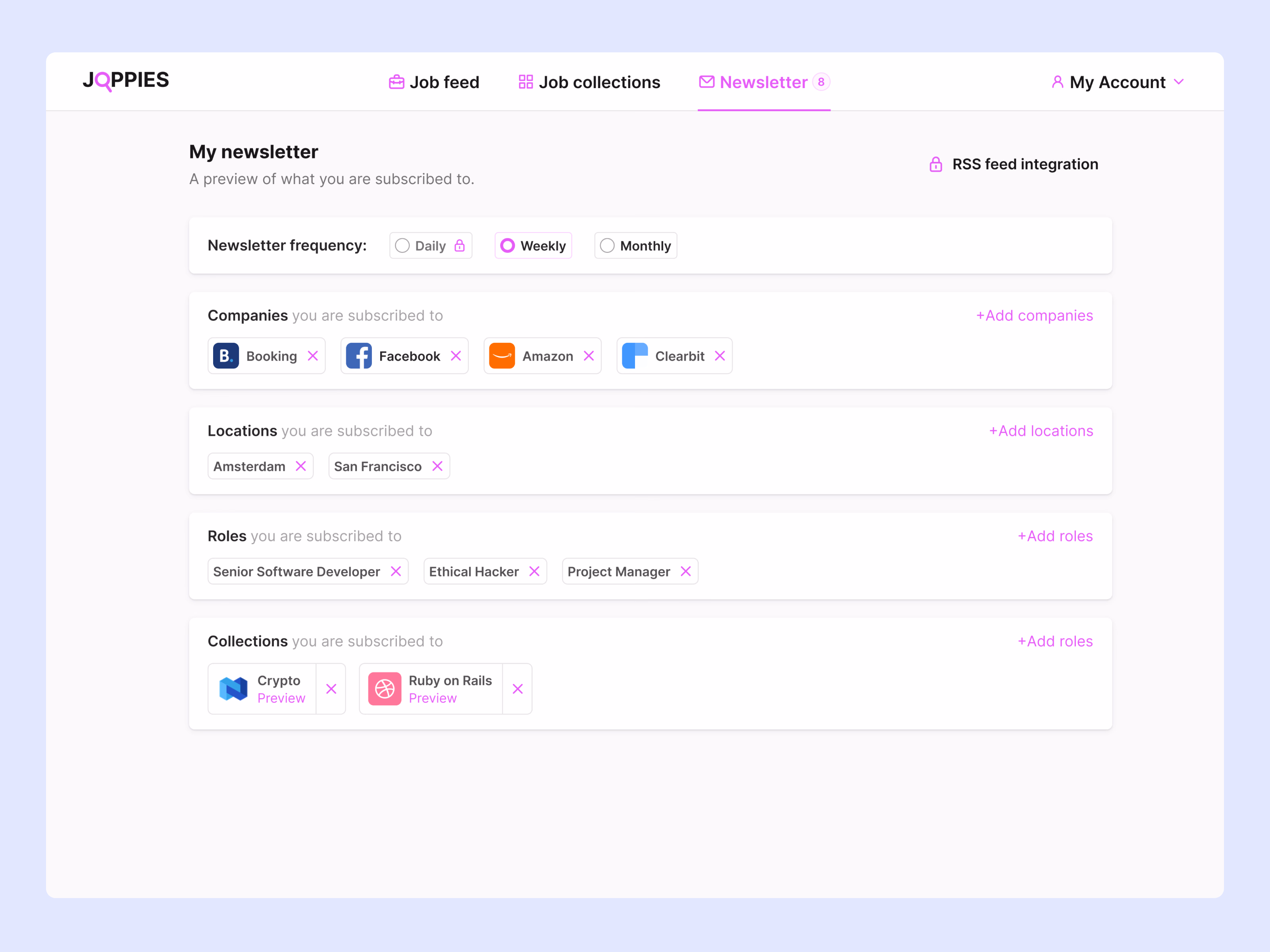Remove Ethical Hacker role
This screenshot has width=1270, height=952.
[535, 571]
